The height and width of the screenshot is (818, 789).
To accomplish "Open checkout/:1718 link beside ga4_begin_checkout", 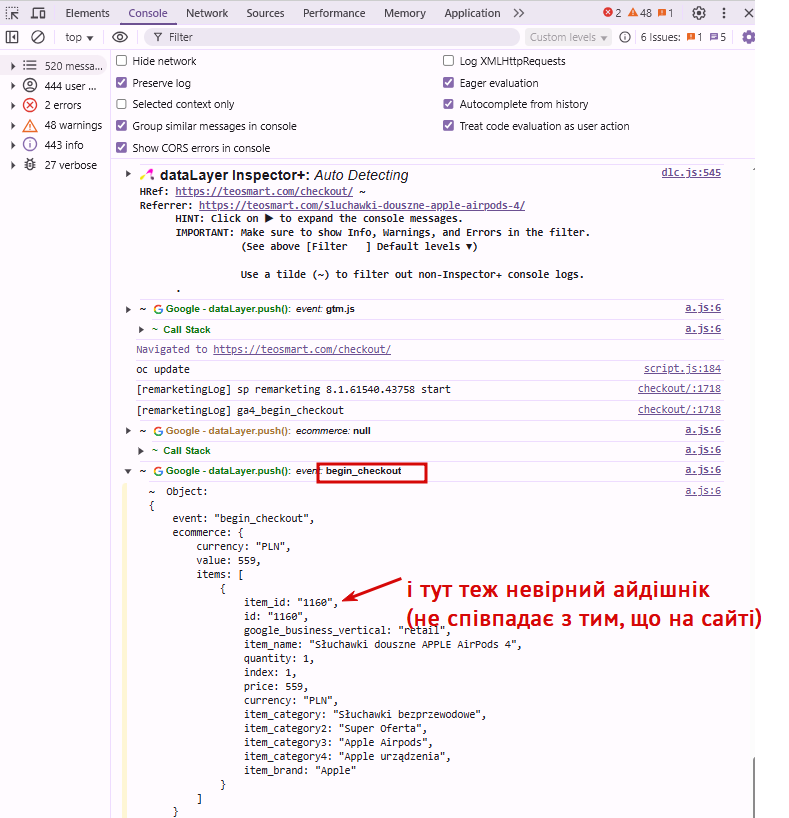I will tap(679, 410).
